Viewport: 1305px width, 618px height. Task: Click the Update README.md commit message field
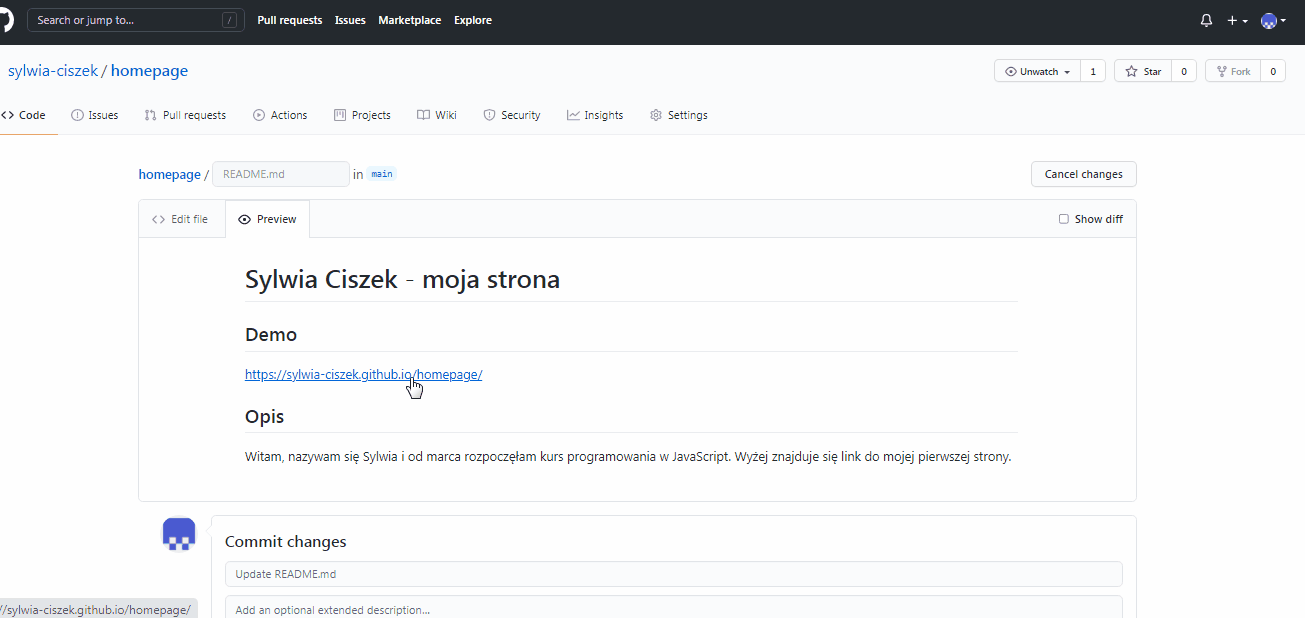pyautogui.click(x=674, y=574)
